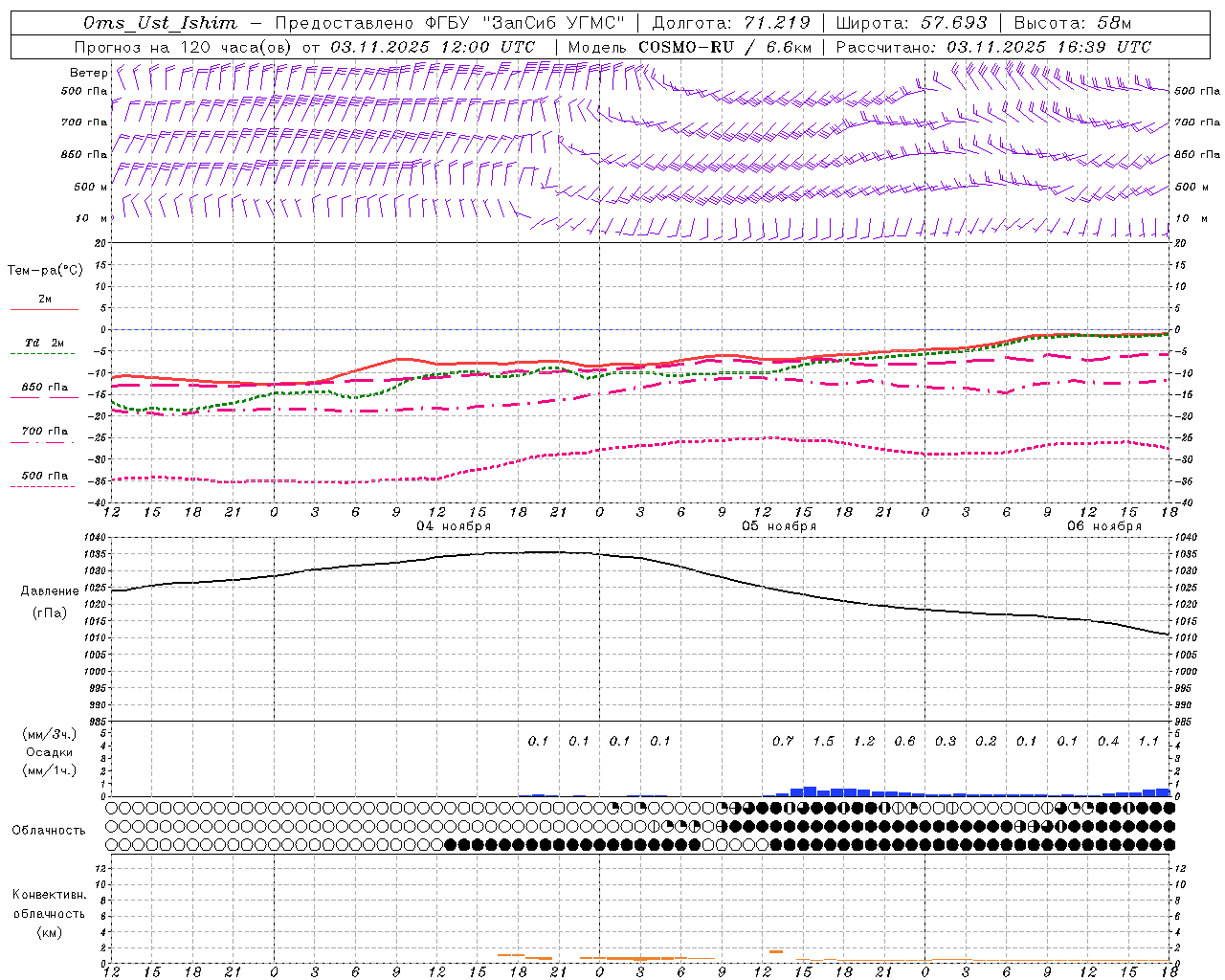Click the 700 гПа temperature legend label
Viewport: 1225px width, 980px height.
[x=45, y=431]
